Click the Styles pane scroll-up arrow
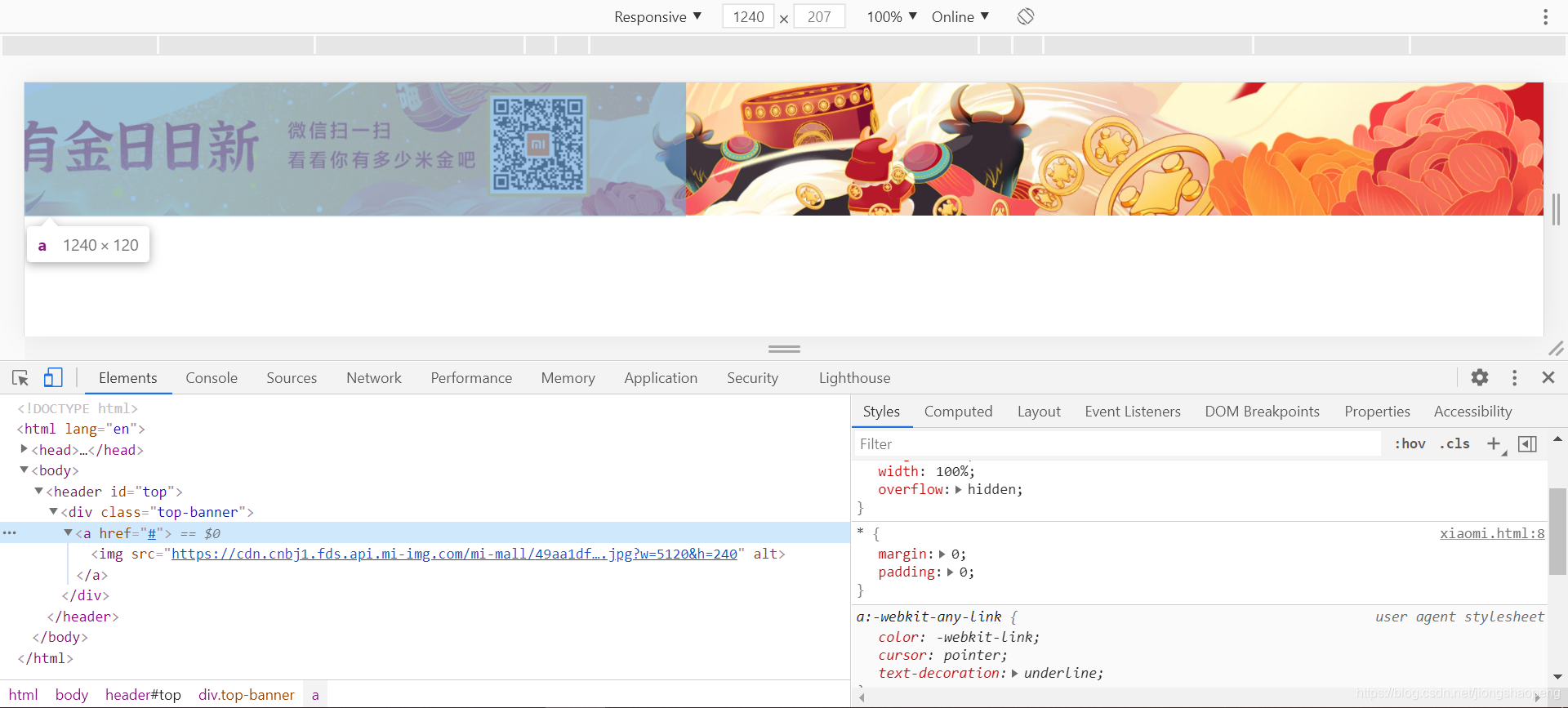The image size is (1568, 708). click(x=1557, y=439)
